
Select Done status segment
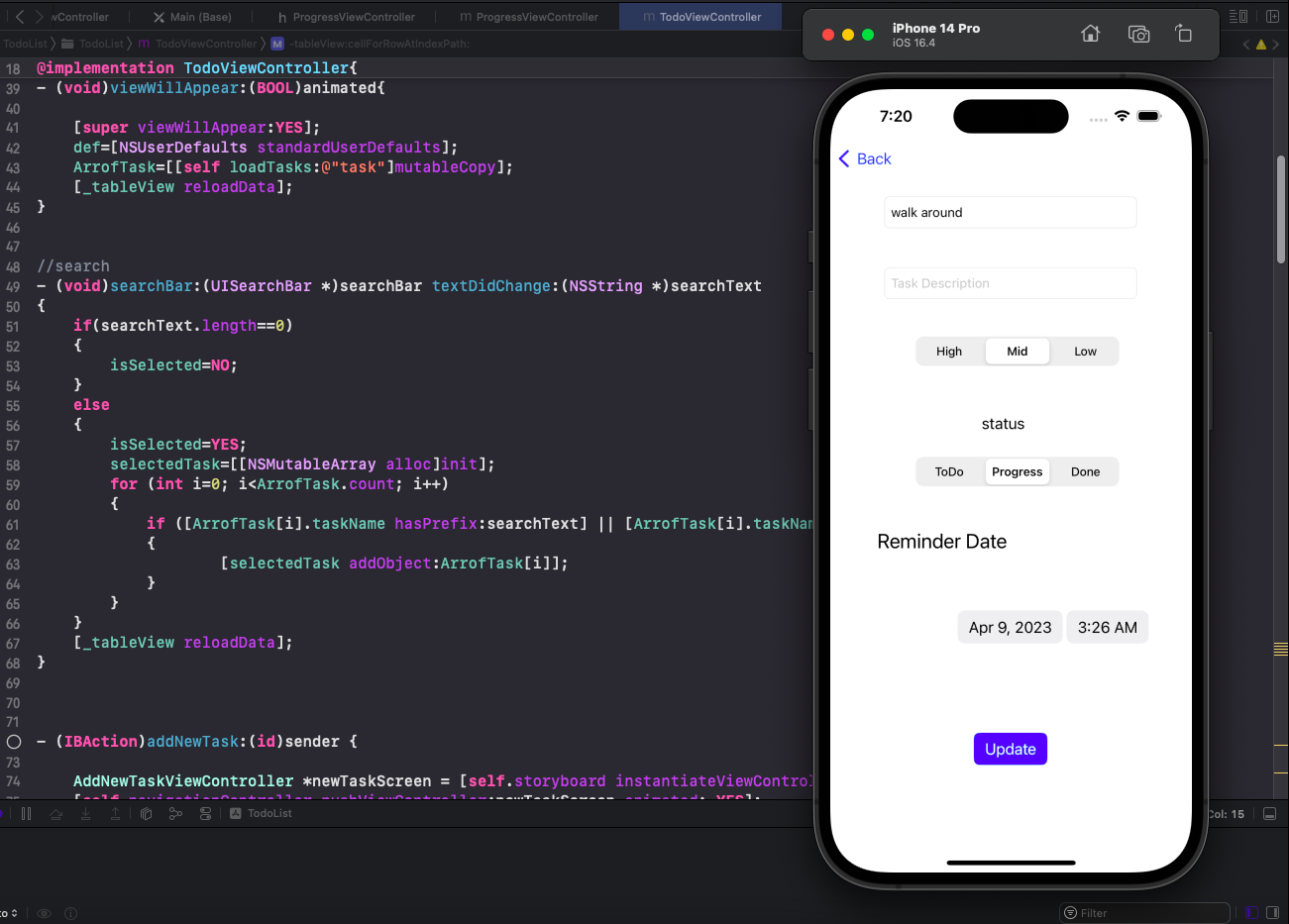1085,472
